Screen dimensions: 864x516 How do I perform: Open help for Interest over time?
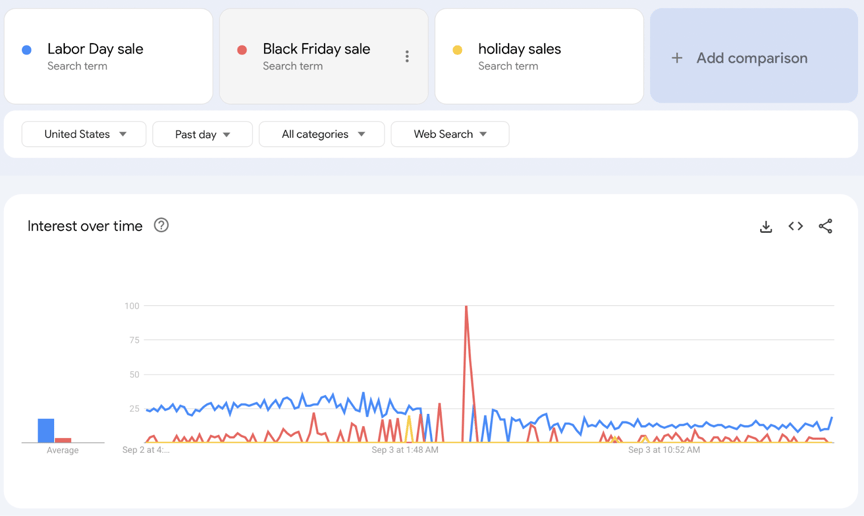[161, 226]
